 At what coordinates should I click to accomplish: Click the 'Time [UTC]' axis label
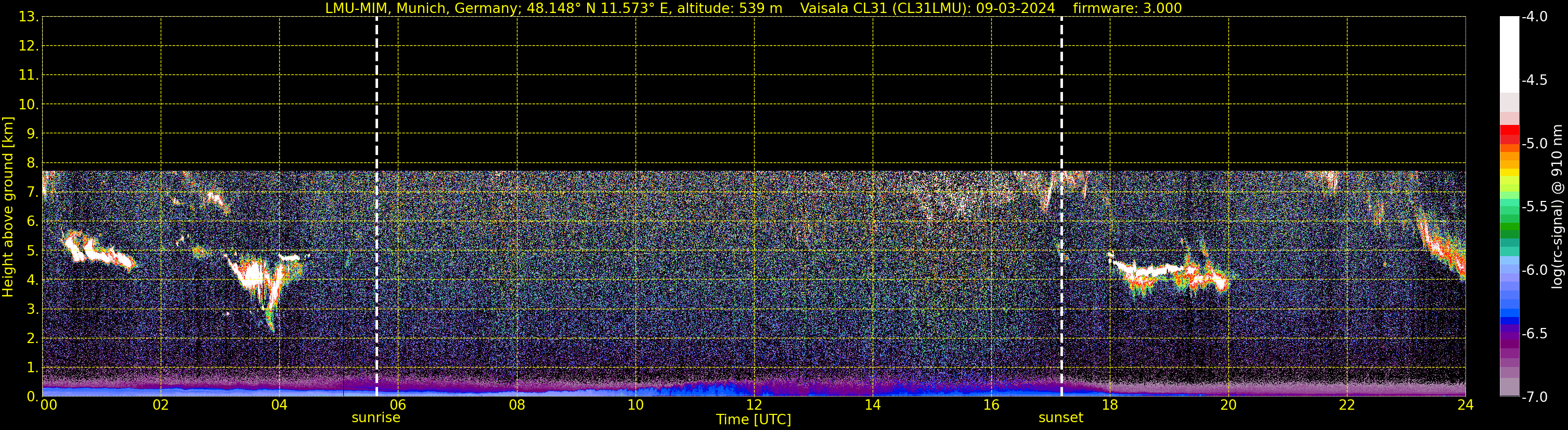click(753, 420)
